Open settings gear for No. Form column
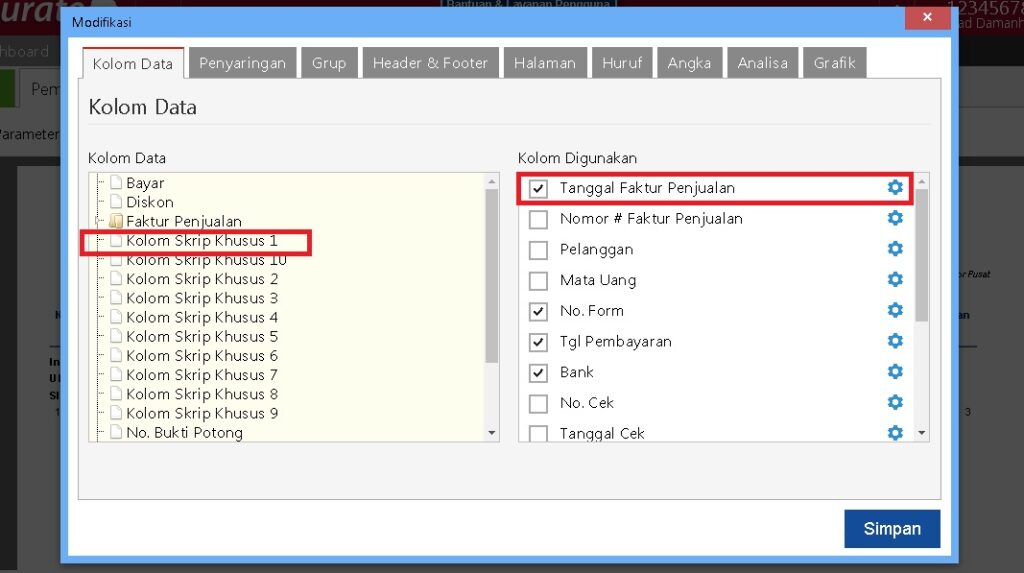The image size is (1024, 573). 895,310
